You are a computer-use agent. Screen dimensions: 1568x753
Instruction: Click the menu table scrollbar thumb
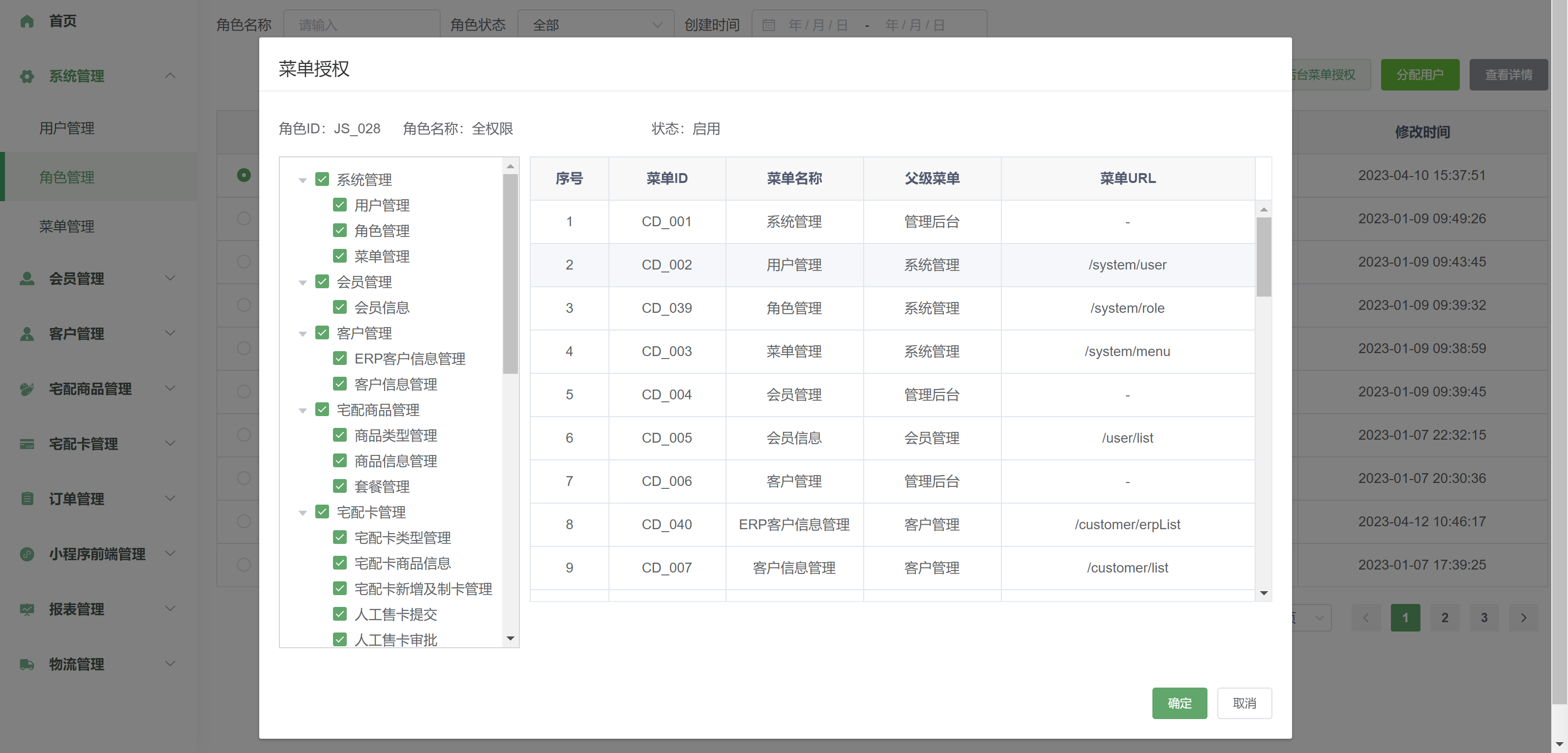(1264, 257)
